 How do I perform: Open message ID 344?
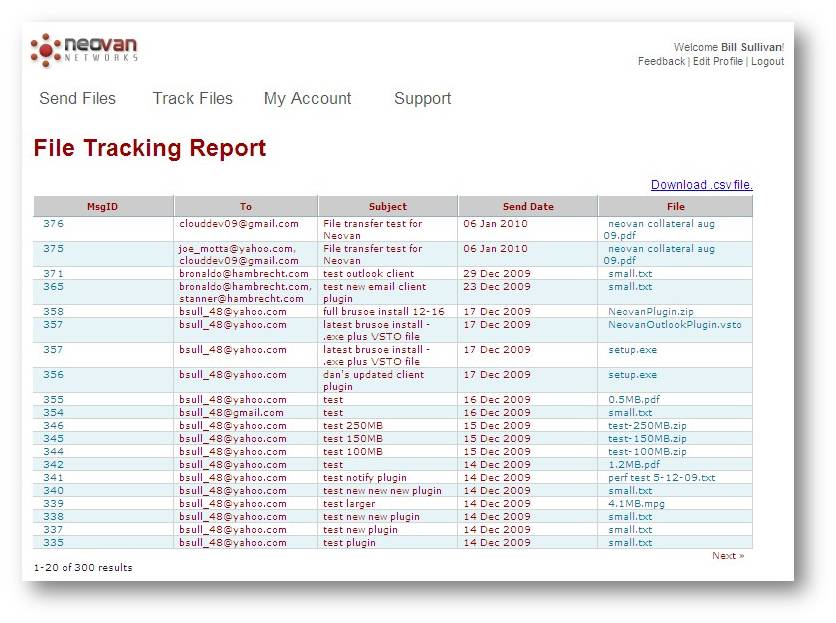[53, 451]
